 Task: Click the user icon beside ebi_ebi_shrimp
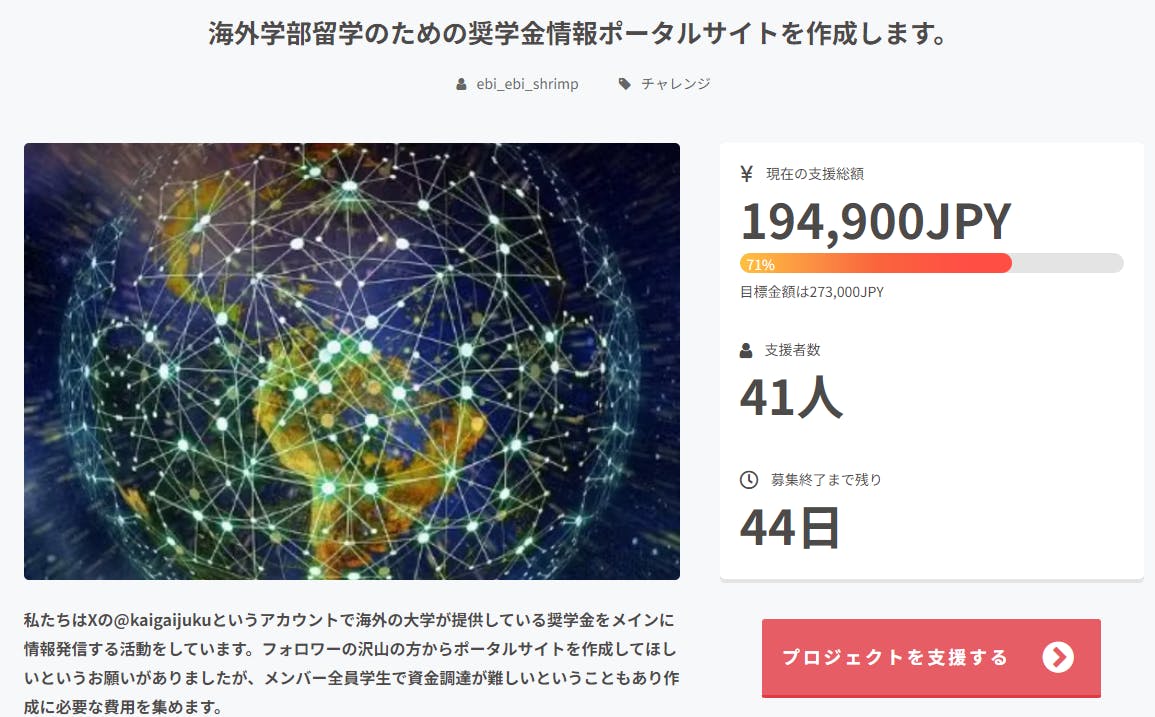coord(461,84)
